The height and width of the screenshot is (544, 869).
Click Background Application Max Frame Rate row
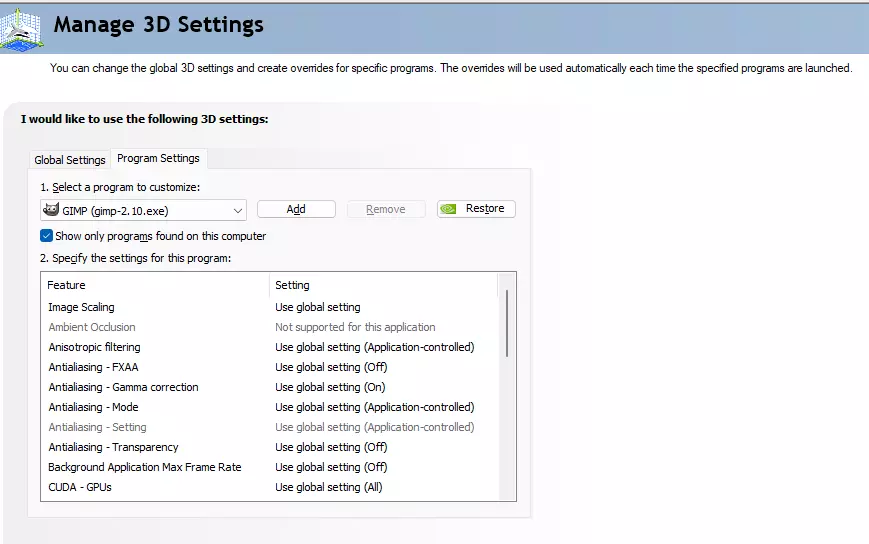(x=144, y=467)
